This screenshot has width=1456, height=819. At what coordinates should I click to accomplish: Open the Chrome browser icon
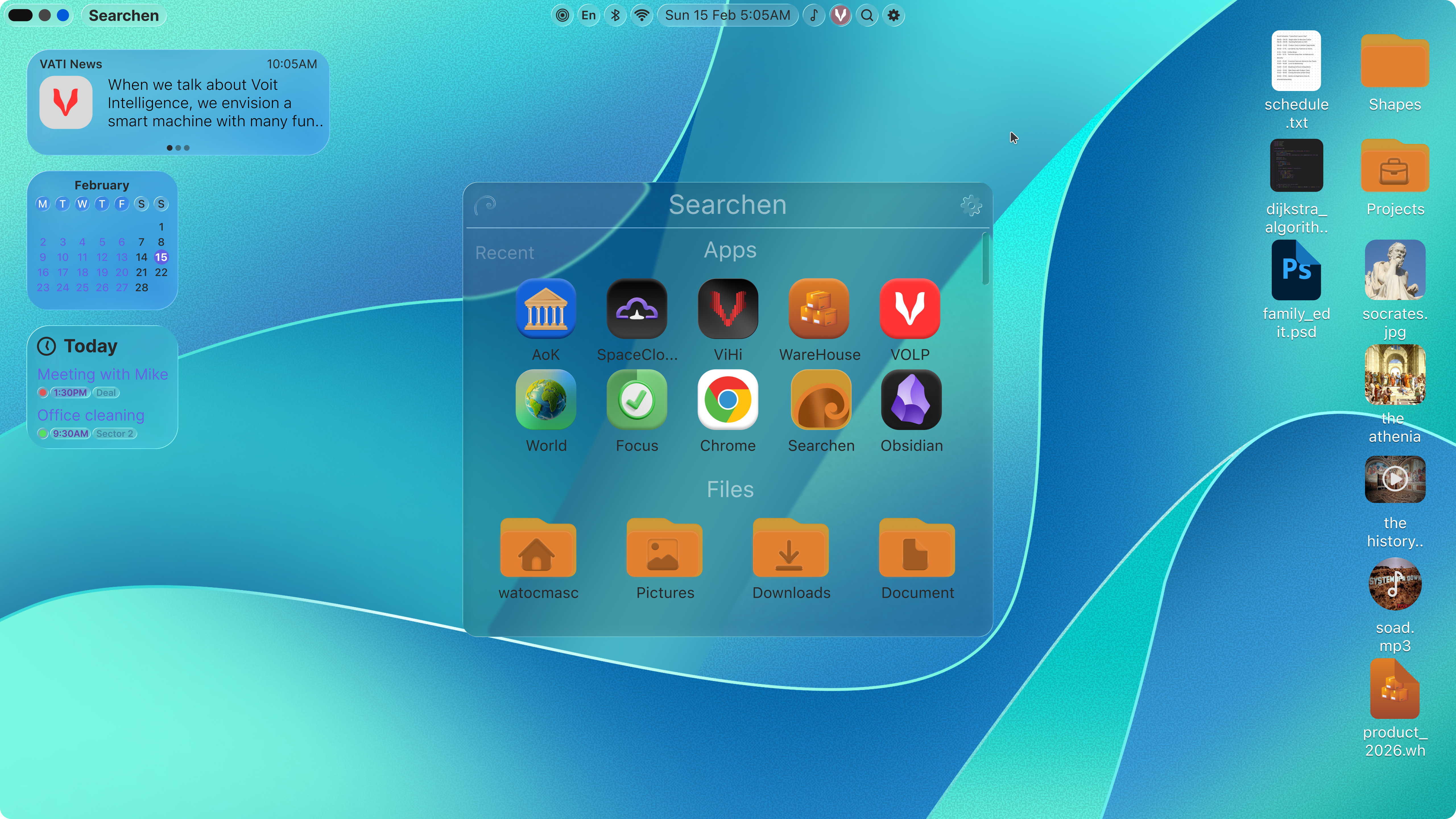(727, 400)
